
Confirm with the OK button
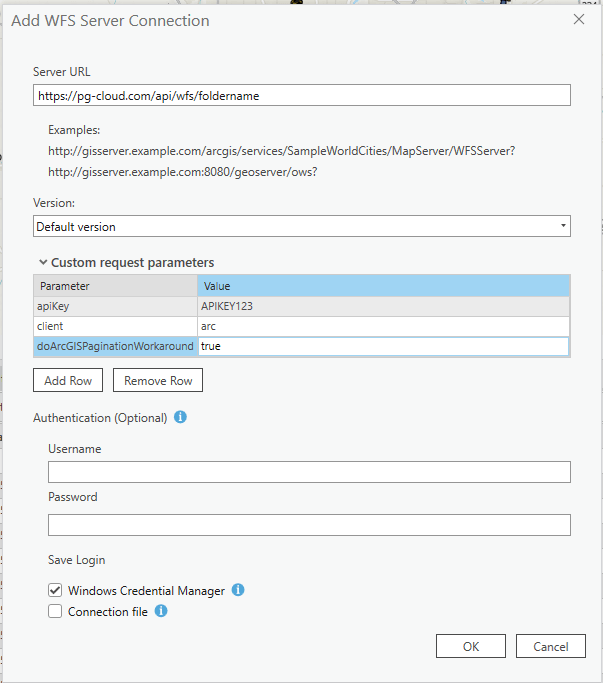tap(471, 646)
